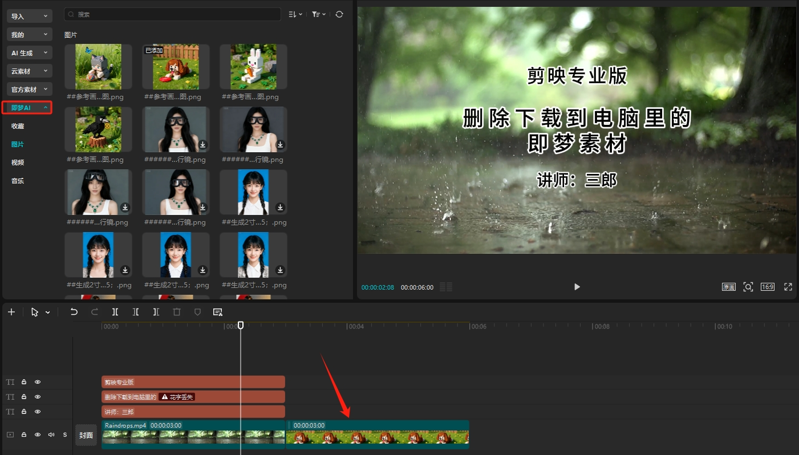
Task: Open the 16:9 aspect ratio button
Action: [x=767, y=287]
